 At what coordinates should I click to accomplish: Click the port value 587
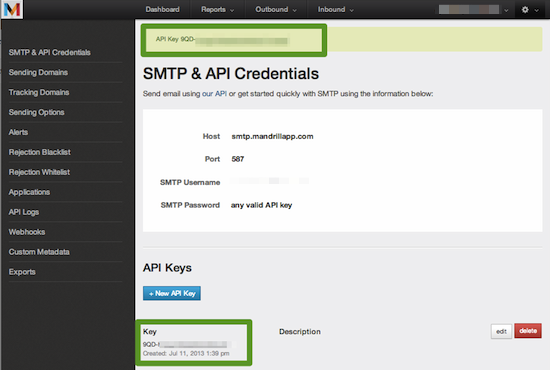point(237,159)
